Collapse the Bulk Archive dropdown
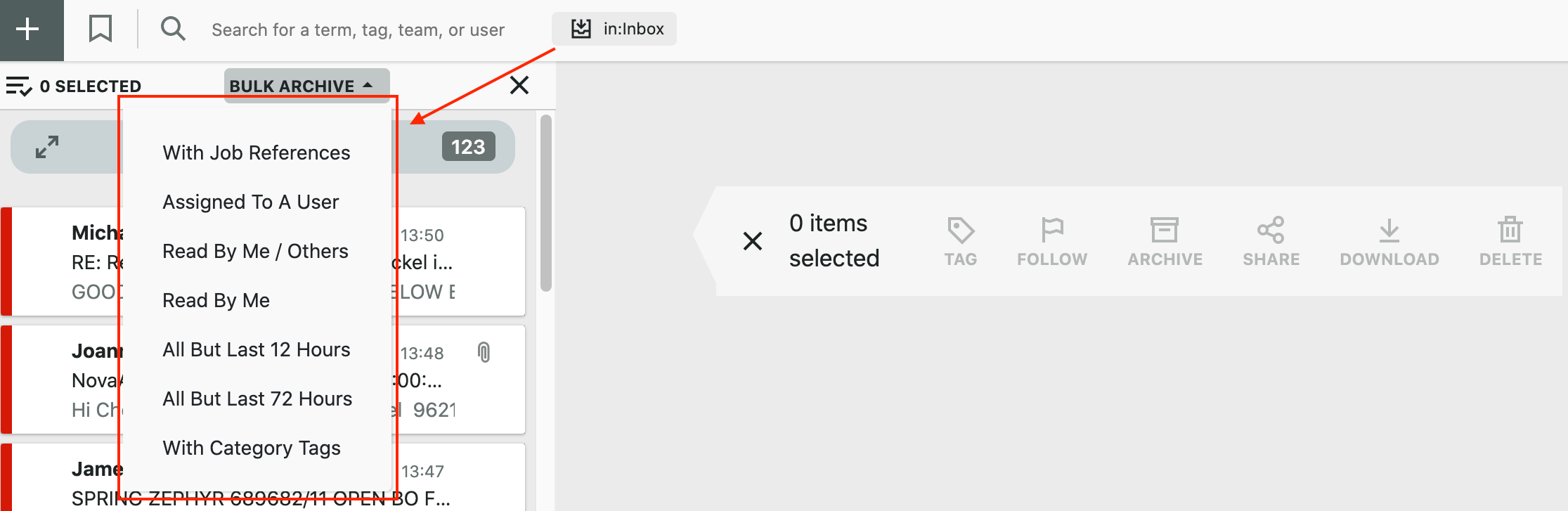Image resolution: width=1568 pixels, height=511 pixels. (306, 86)
